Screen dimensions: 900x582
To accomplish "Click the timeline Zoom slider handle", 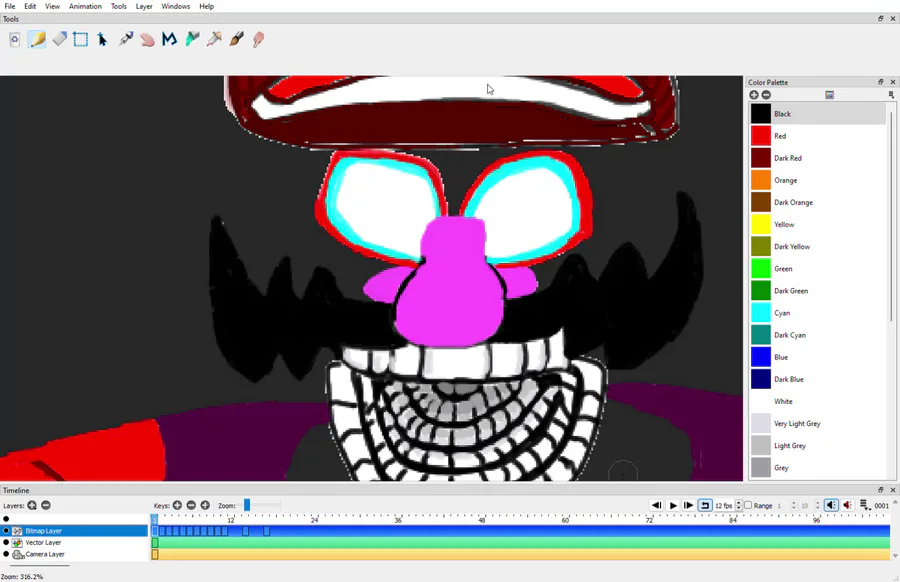I will pos(247,505).
